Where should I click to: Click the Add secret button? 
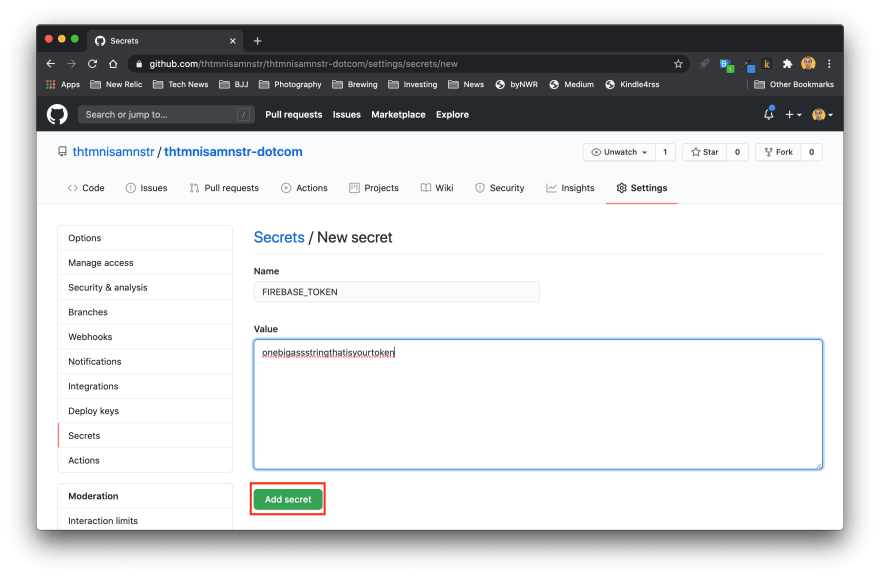[x=288, y=499]
